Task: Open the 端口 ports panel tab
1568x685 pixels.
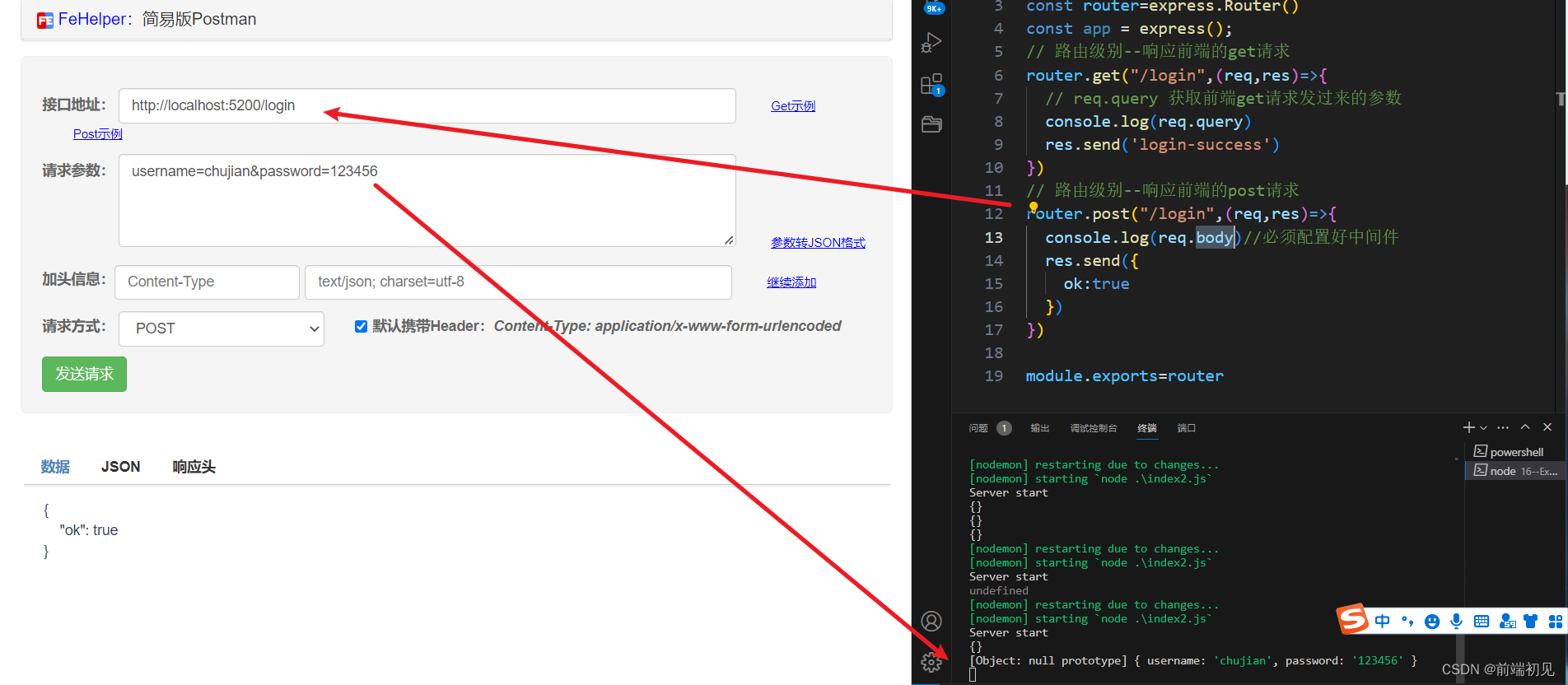Action: click(1187, 428)
